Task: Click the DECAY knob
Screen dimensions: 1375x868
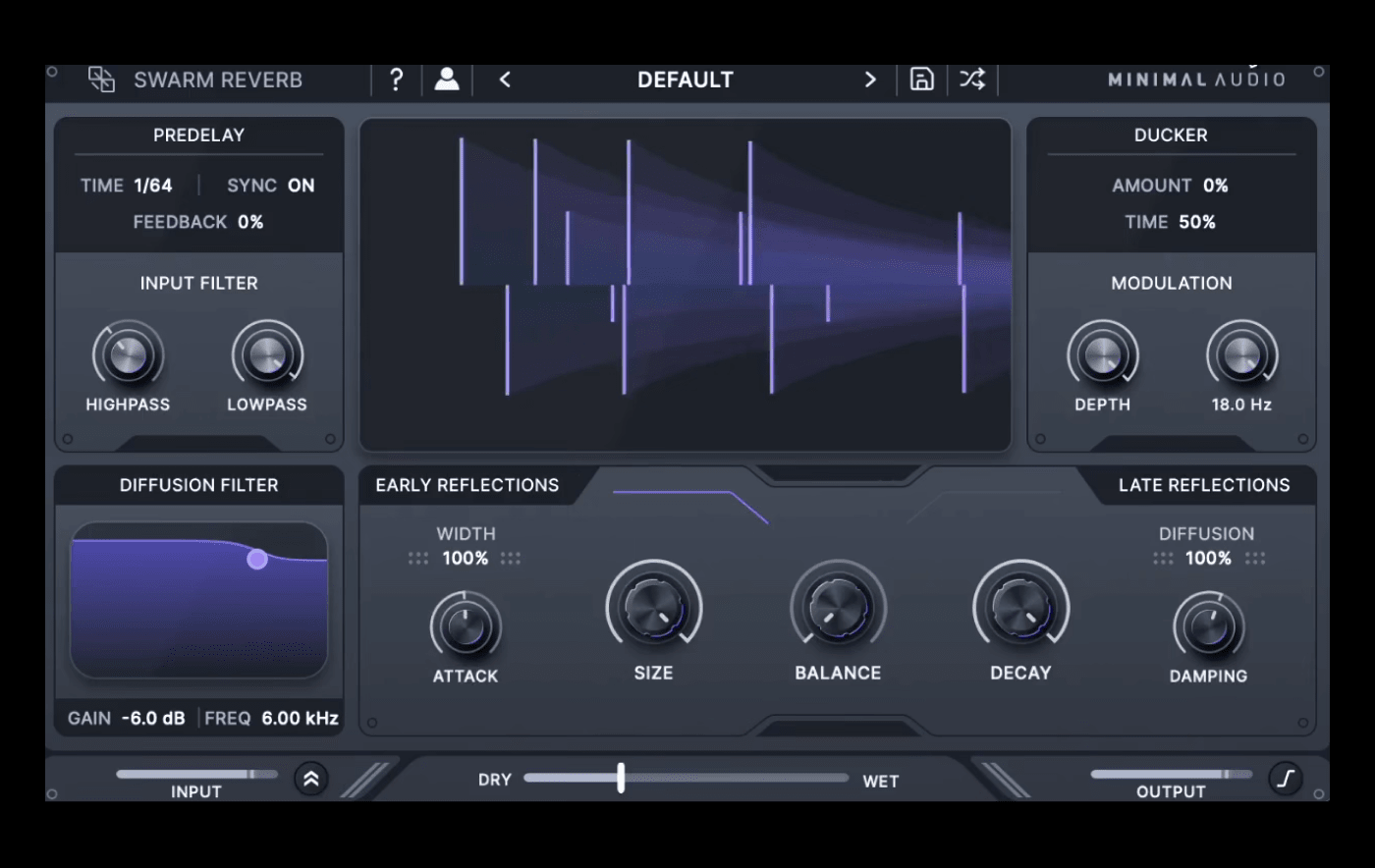Action: (x=1021, y=608)
